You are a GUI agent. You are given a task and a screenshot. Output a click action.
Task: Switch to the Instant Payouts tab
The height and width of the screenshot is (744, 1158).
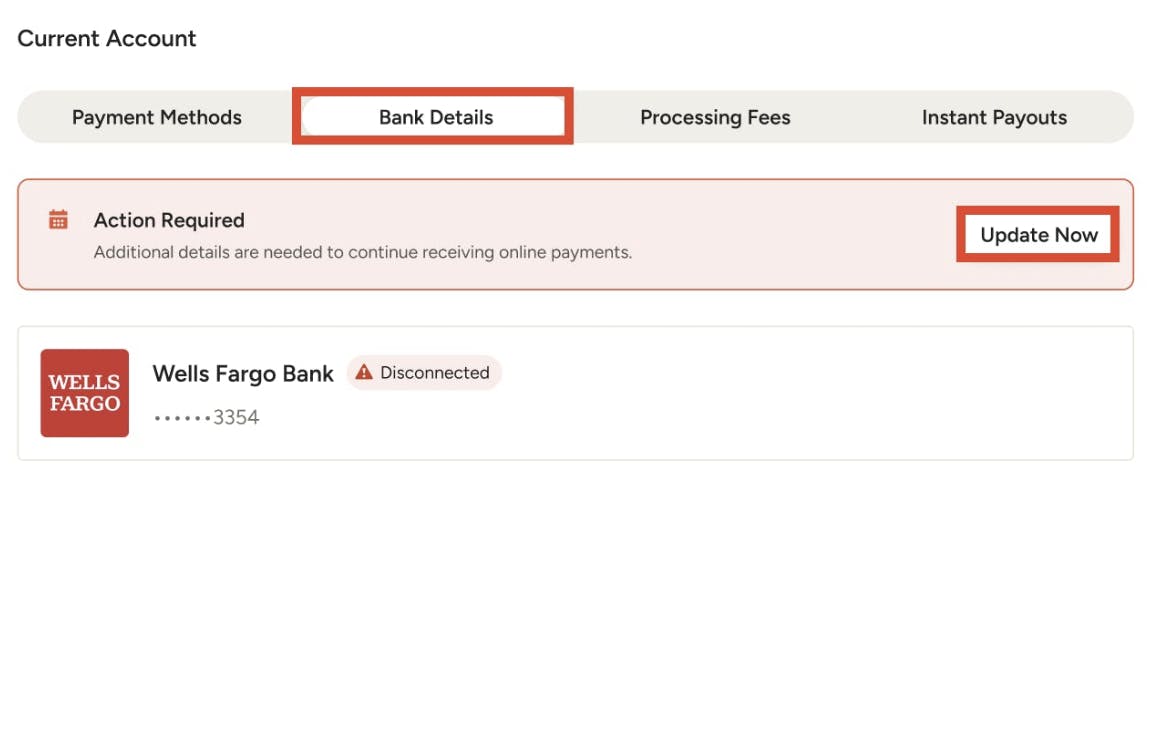994,117
